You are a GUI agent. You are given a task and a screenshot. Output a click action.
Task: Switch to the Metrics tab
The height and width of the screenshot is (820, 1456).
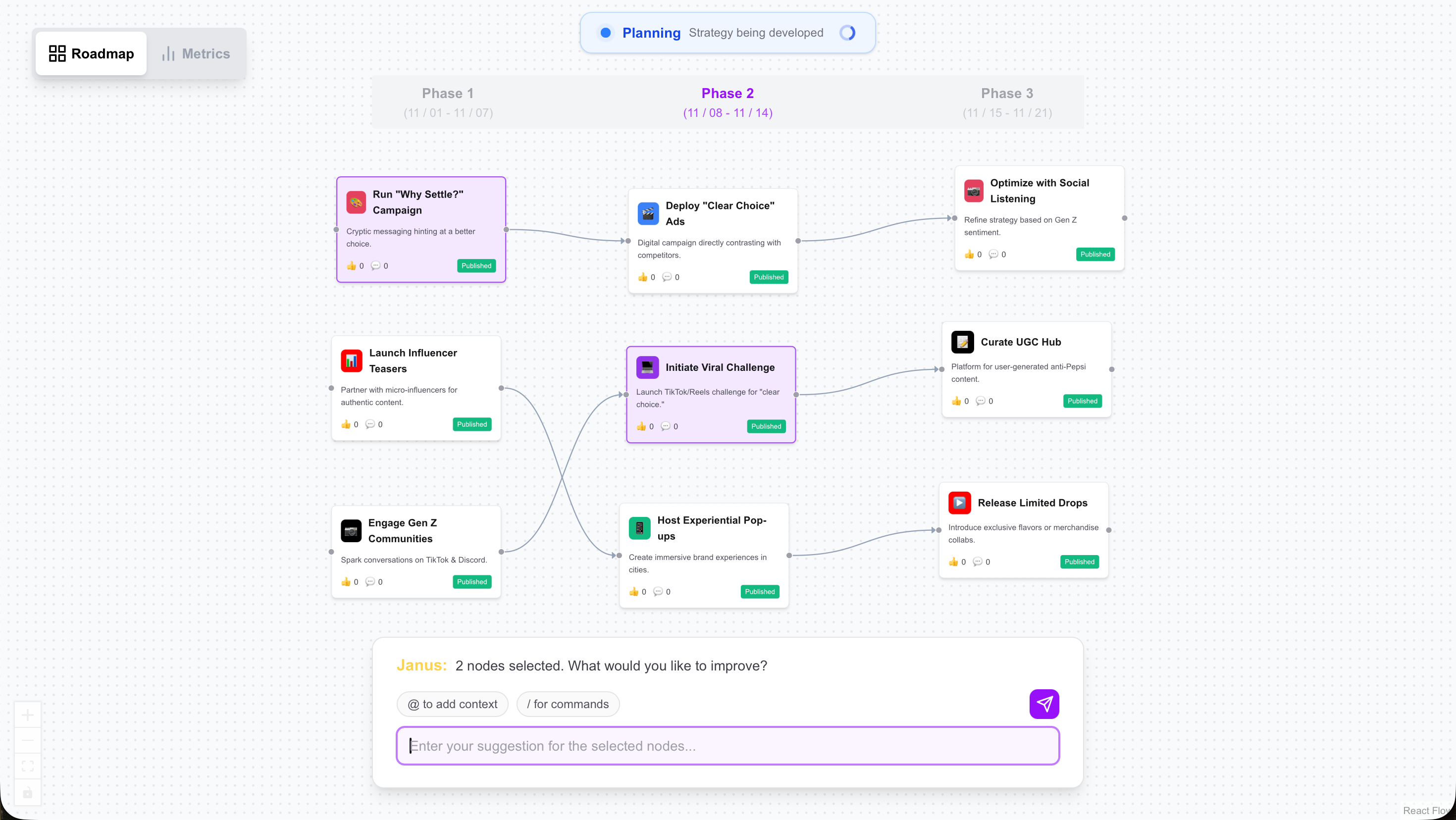click(x=196, y=53)
